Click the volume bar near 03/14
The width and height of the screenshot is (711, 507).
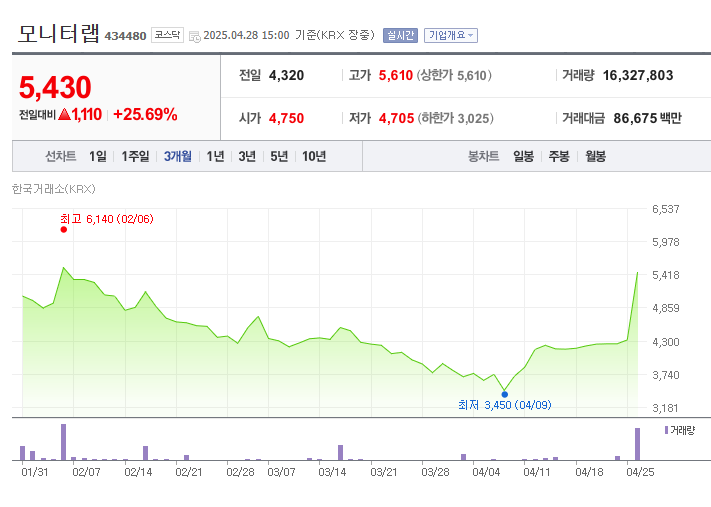(x=341, y=453)
